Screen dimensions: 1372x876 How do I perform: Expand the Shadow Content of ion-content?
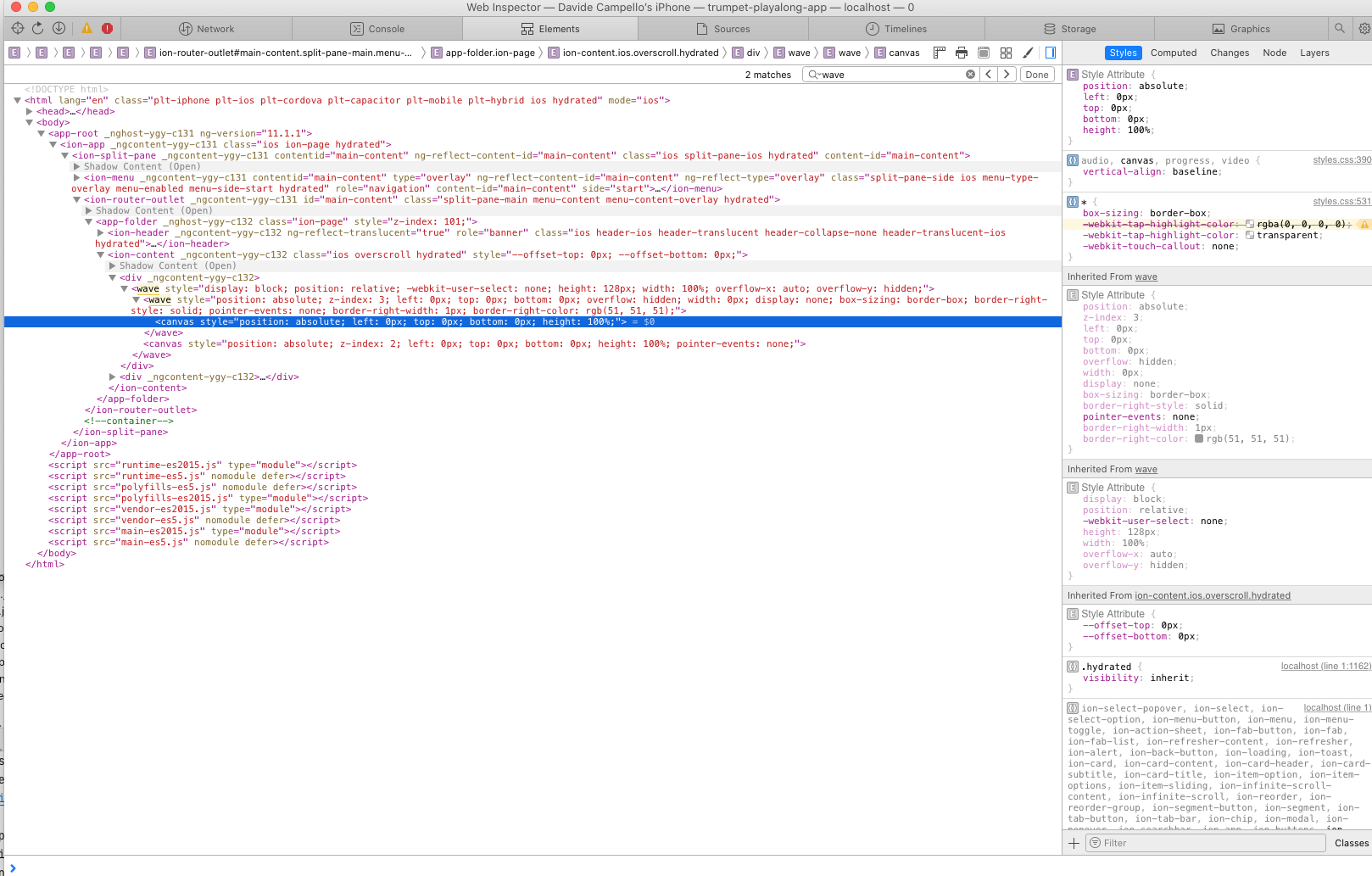coord(113,265)
